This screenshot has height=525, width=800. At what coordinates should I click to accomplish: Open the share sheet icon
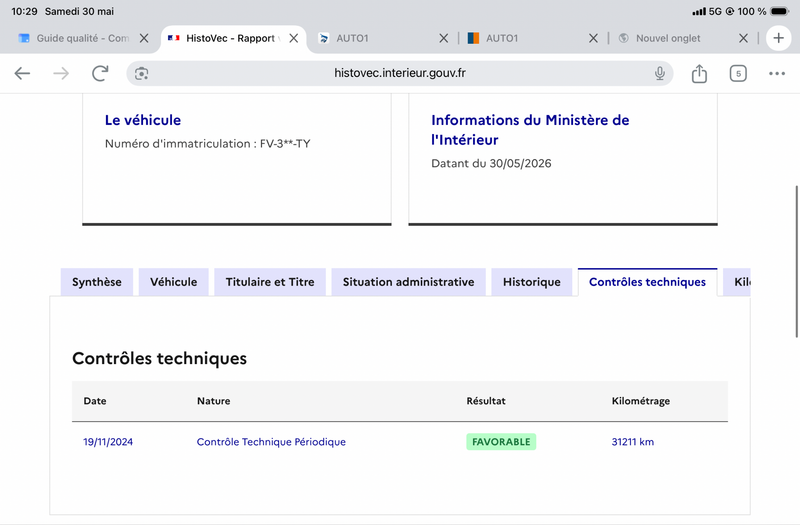pos(699,73)
